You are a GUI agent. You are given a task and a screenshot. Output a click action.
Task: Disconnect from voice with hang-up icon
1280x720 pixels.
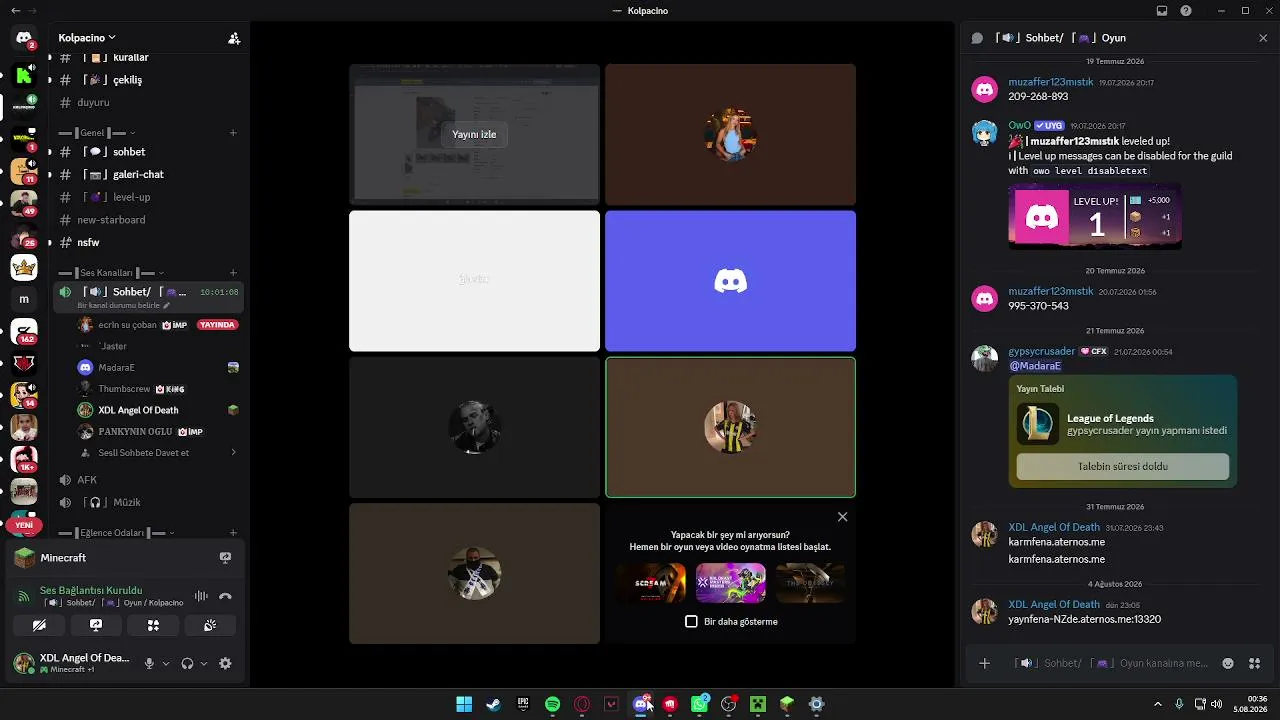[x=225, y=596]
